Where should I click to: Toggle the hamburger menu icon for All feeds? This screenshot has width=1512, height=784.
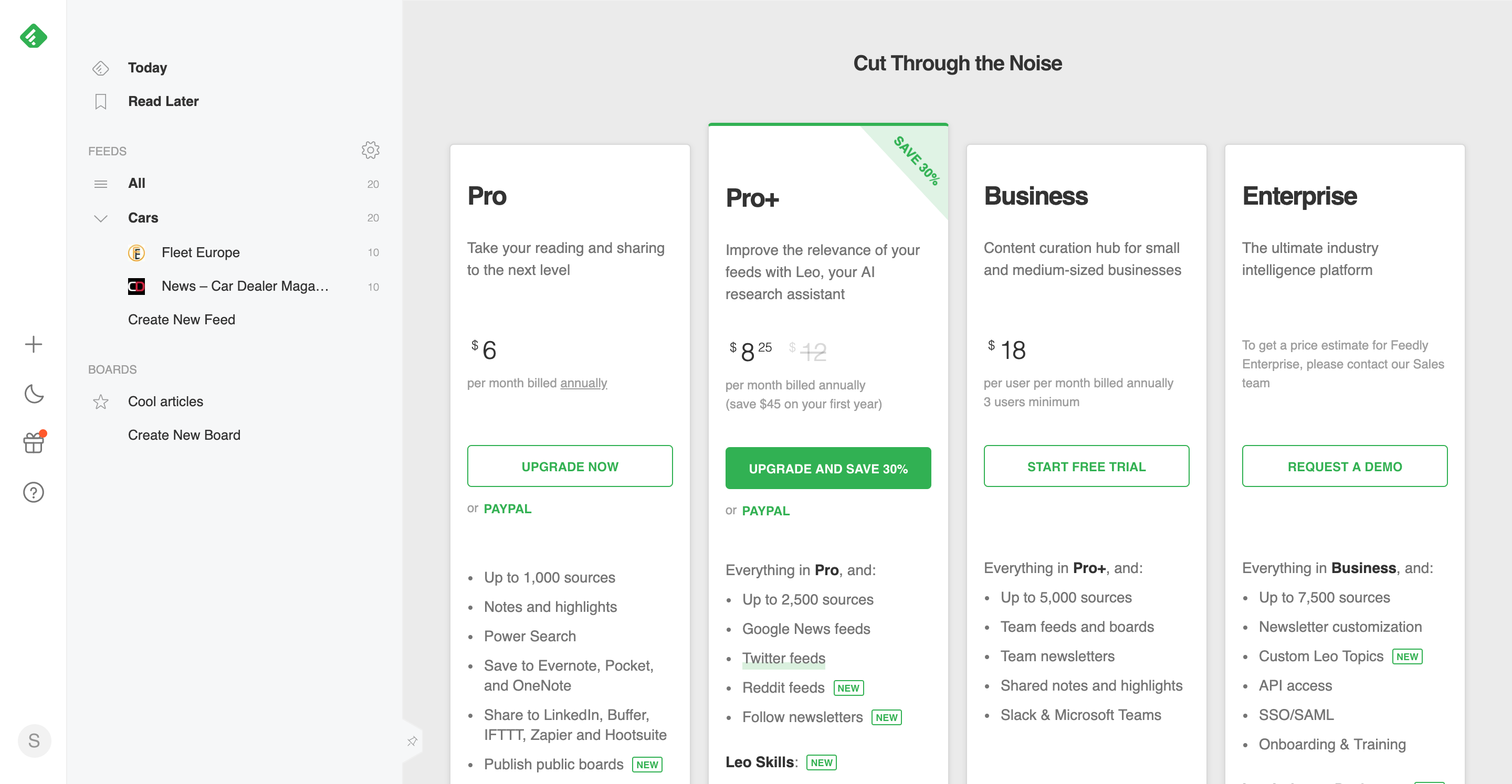[x=99, y=183]
